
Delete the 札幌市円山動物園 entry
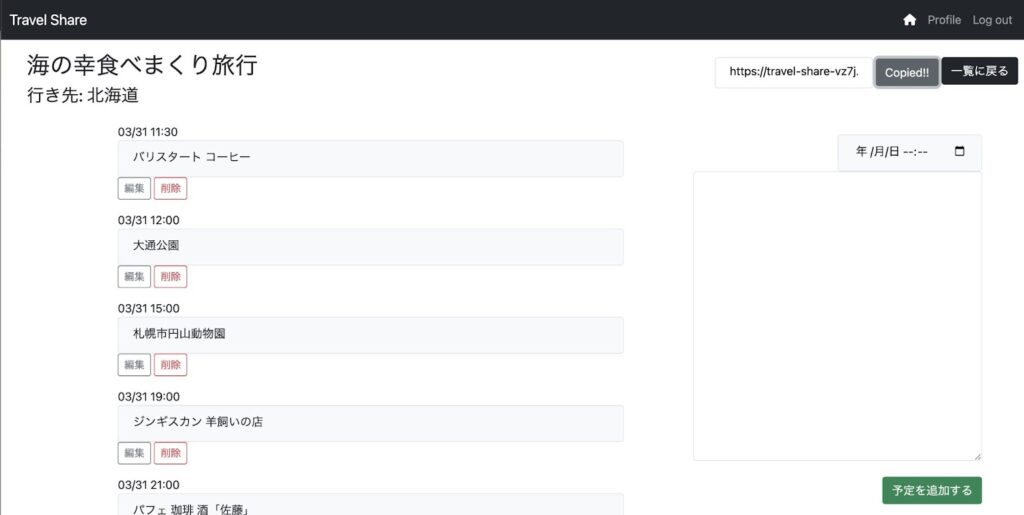170,365
